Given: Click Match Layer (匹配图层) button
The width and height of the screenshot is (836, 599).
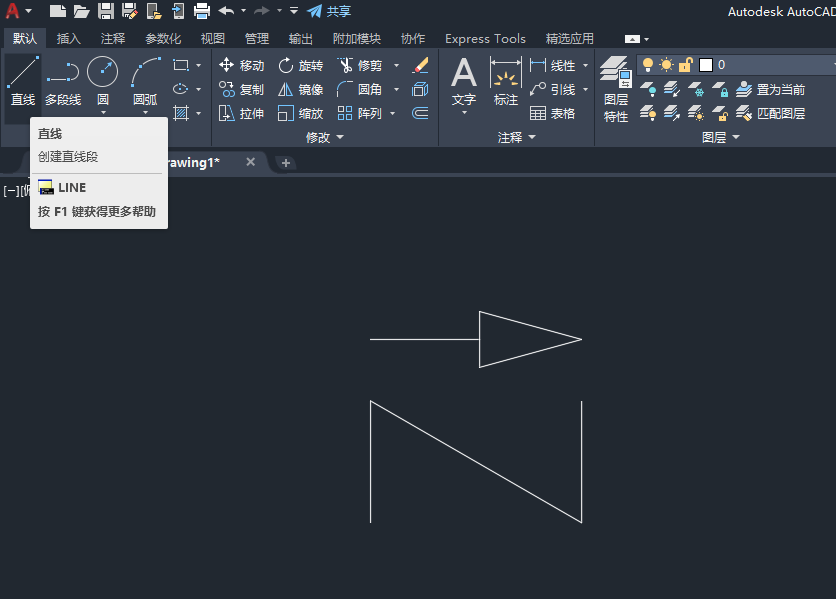Looking at the screenshot, I should (771, 114).
